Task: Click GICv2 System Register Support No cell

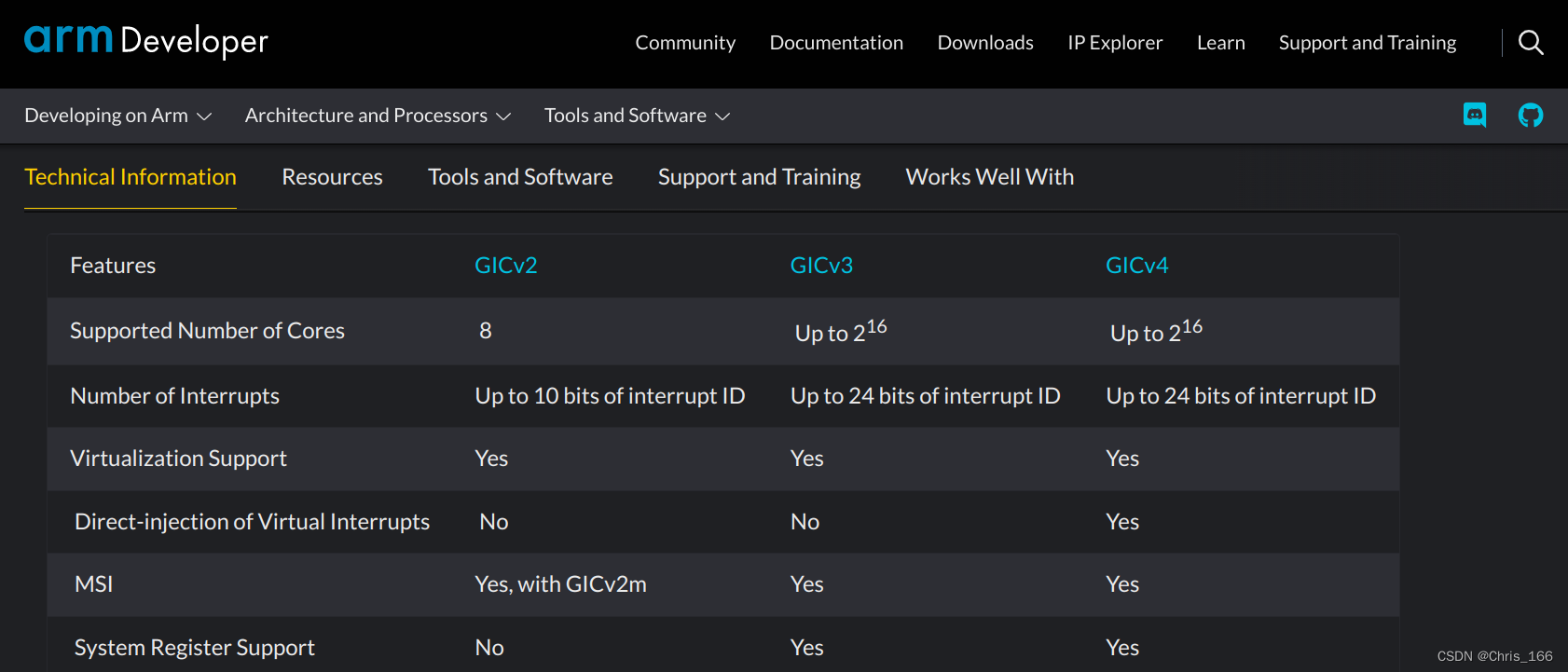Action: (x=489, y=648)
